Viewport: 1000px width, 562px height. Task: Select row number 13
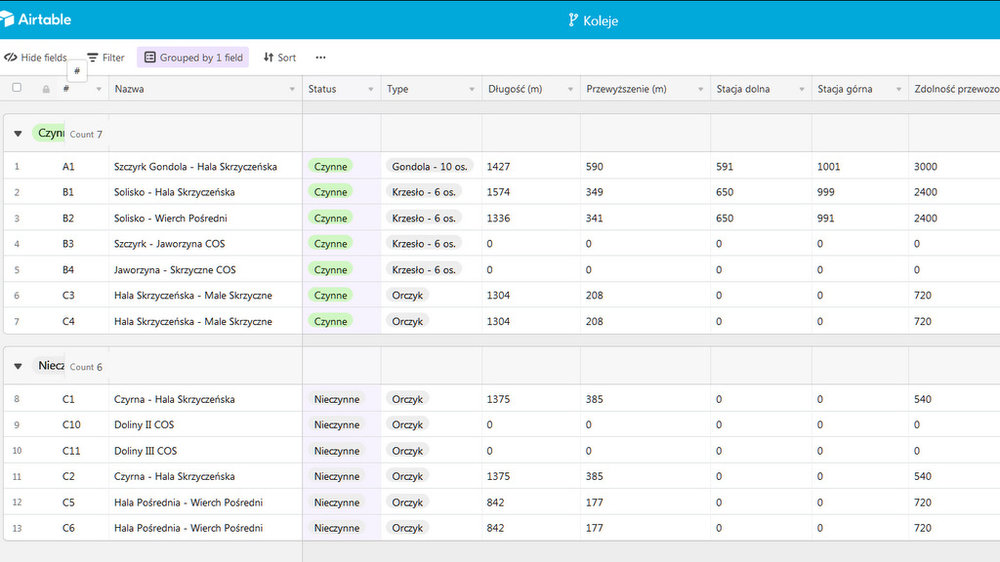17,528
